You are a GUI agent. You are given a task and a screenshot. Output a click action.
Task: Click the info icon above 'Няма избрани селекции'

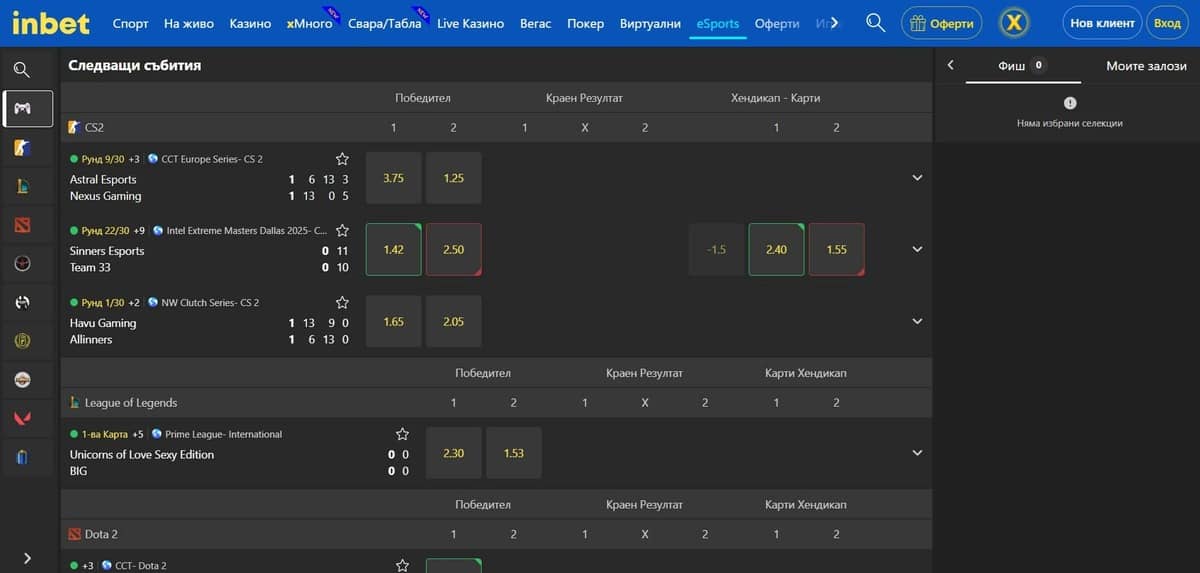pyautogui.click(x=1070, y=103)
